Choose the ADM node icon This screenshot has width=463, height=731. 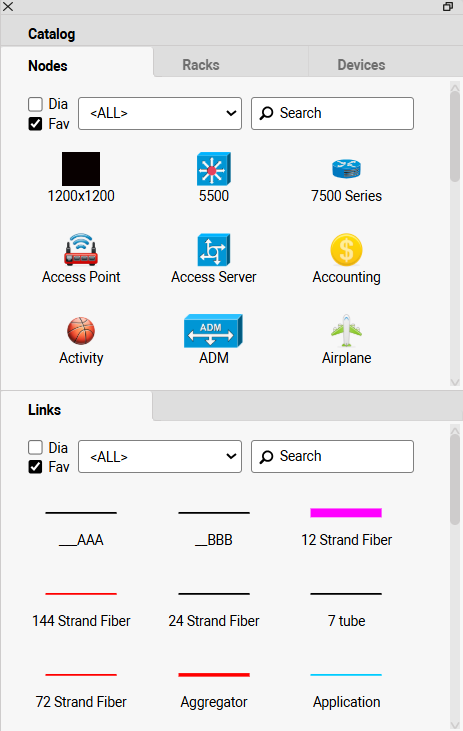(214, 331)
